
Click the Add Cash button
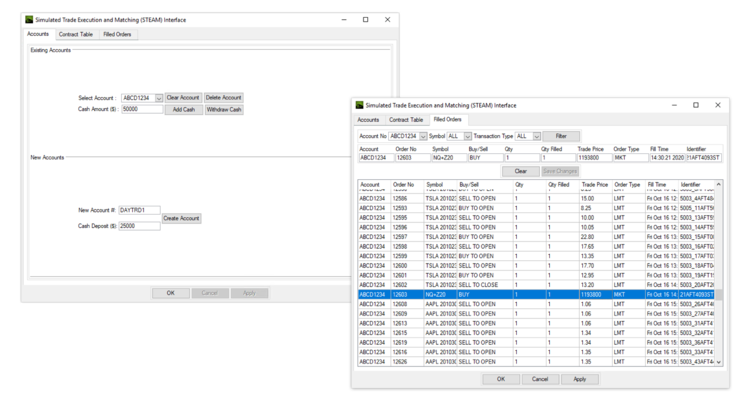[x=184, y=110]
